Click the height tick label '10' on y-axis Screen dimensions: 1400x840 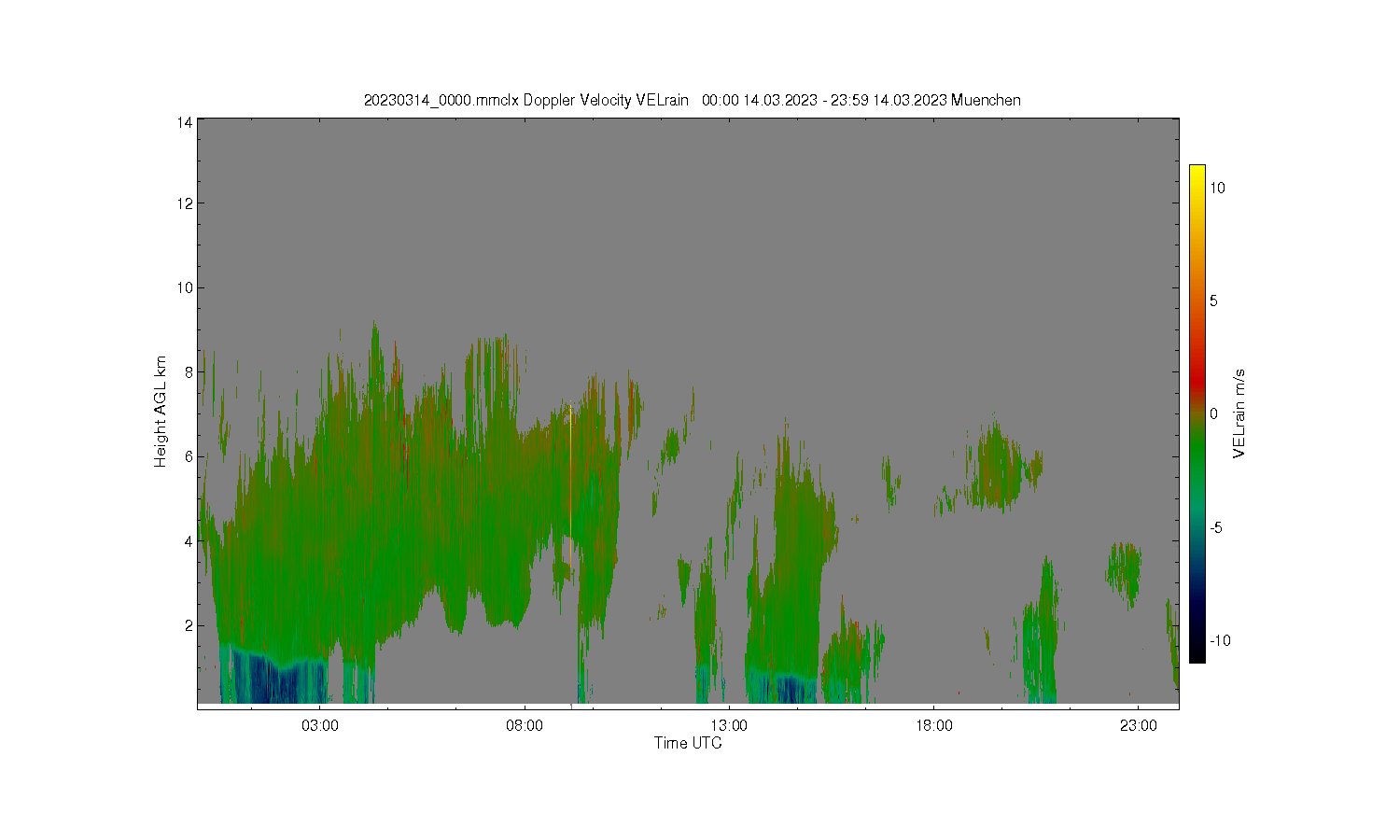click(x=185, y=287)
